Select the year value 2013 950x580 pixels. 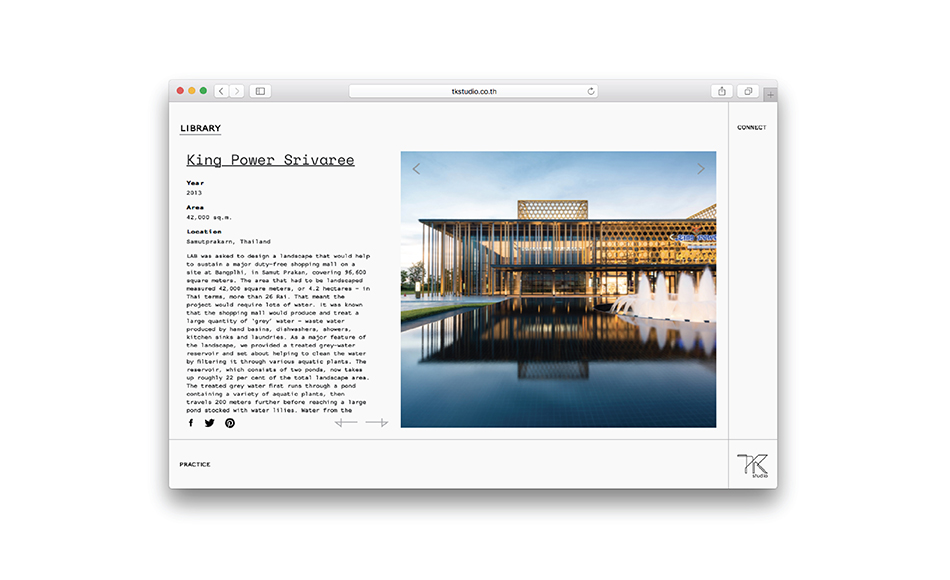194,193
